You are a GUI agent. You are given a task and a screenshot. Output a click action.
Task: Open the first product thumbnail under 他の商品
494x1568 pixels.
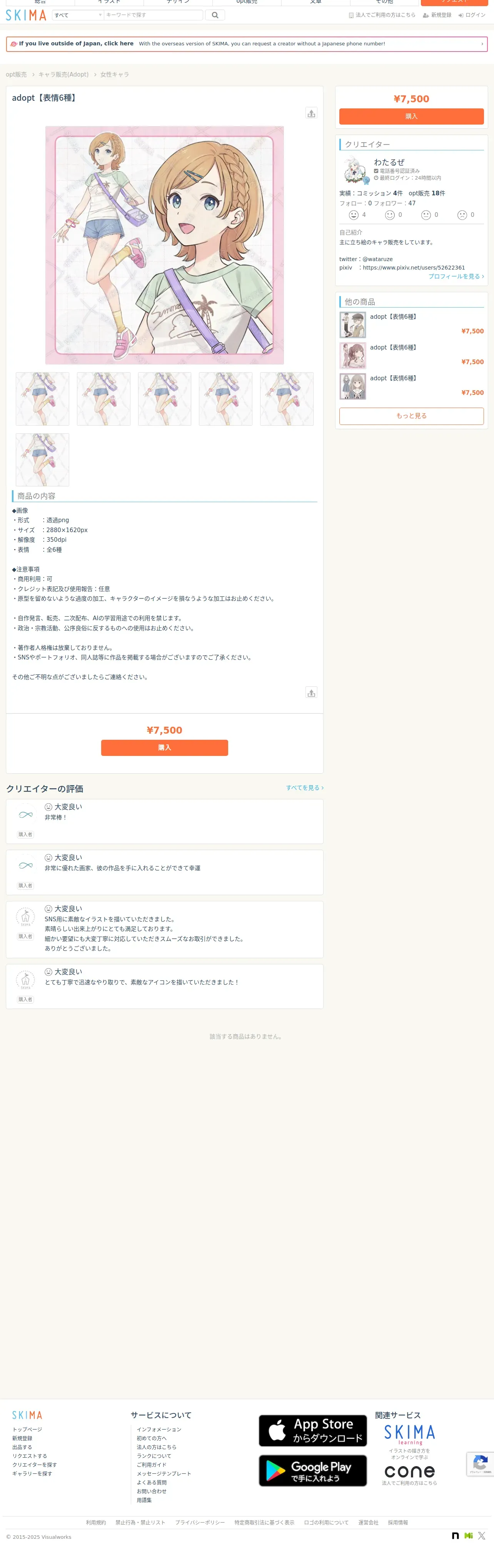click(x=353, y=325)
